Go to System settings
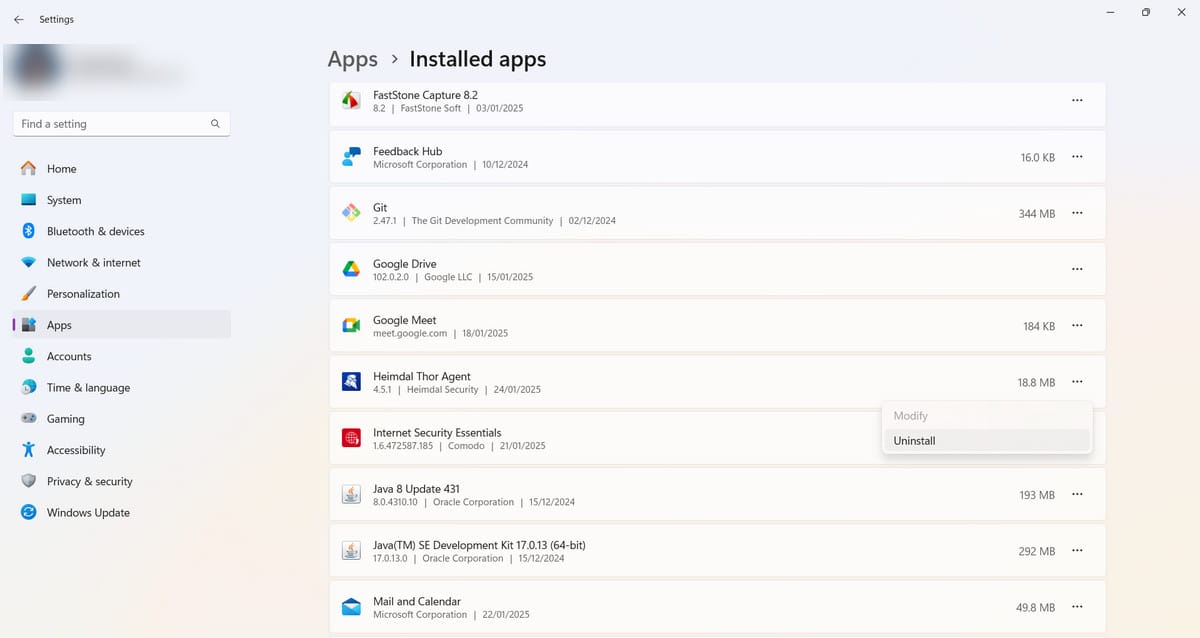Viewport: 1200px width, 638px height. coord(121,200)
